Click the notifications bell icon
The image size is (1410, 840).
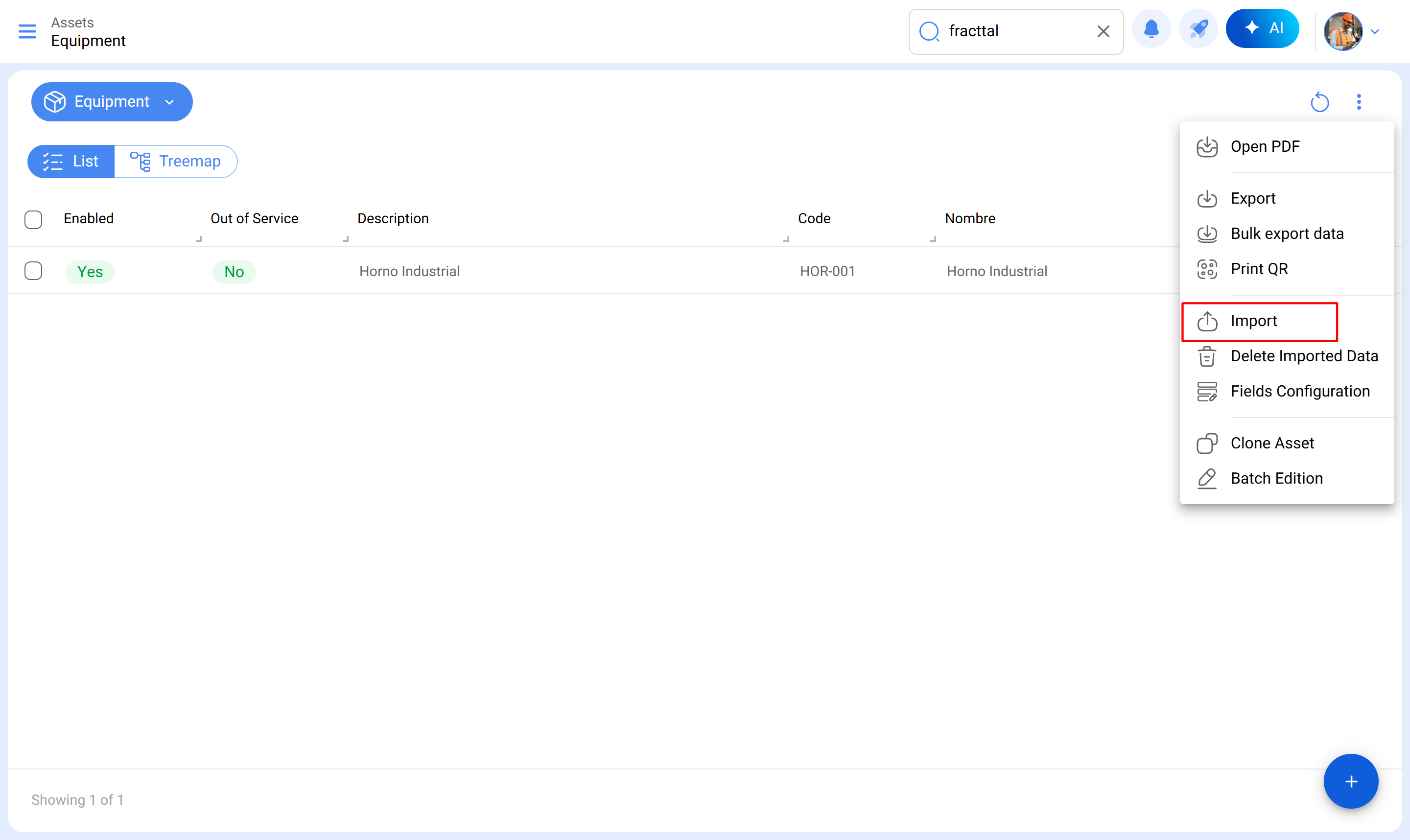1151,29
